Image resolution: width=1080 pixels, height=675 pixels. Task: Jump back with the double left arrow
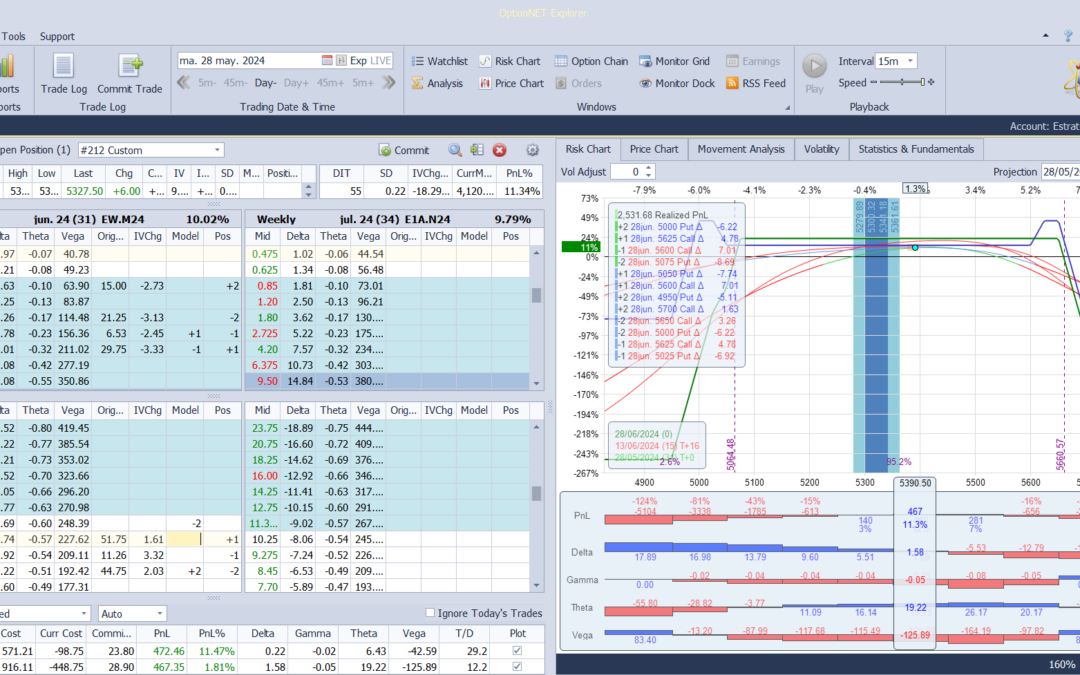pyautogui.click(x=183, y=83)
